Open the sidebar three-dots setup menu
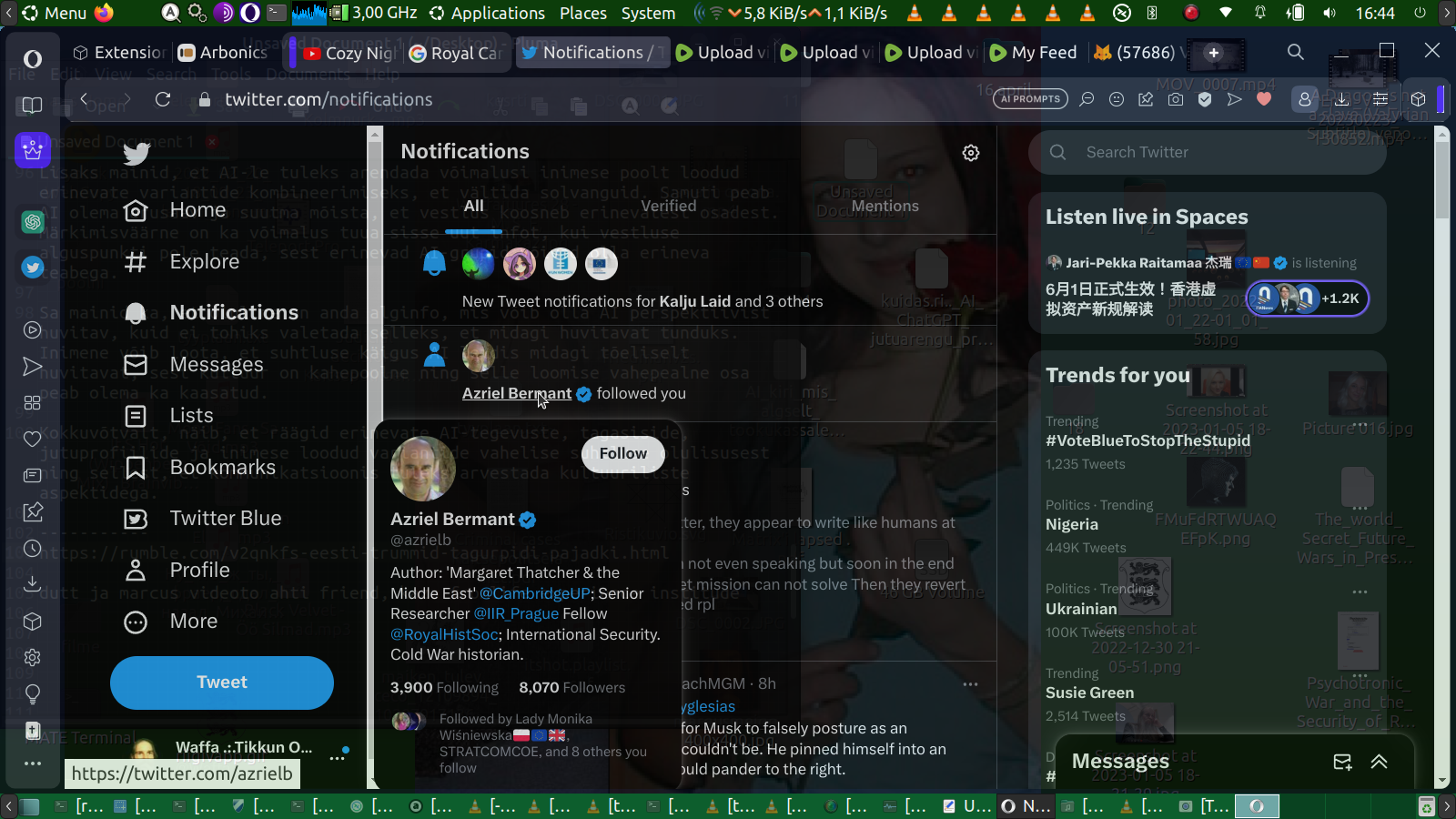This screenshot has width=1456, height=819. [33, 763]
